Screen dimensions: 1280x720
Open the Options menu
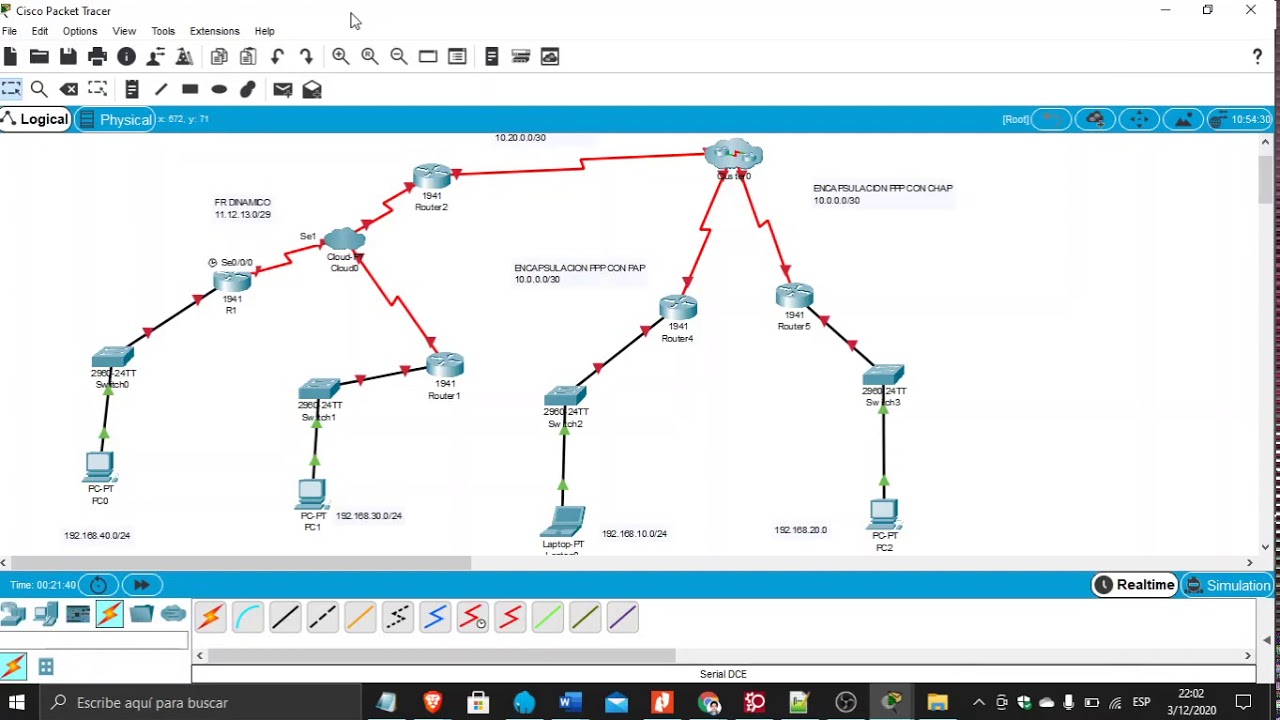[80, 31]
